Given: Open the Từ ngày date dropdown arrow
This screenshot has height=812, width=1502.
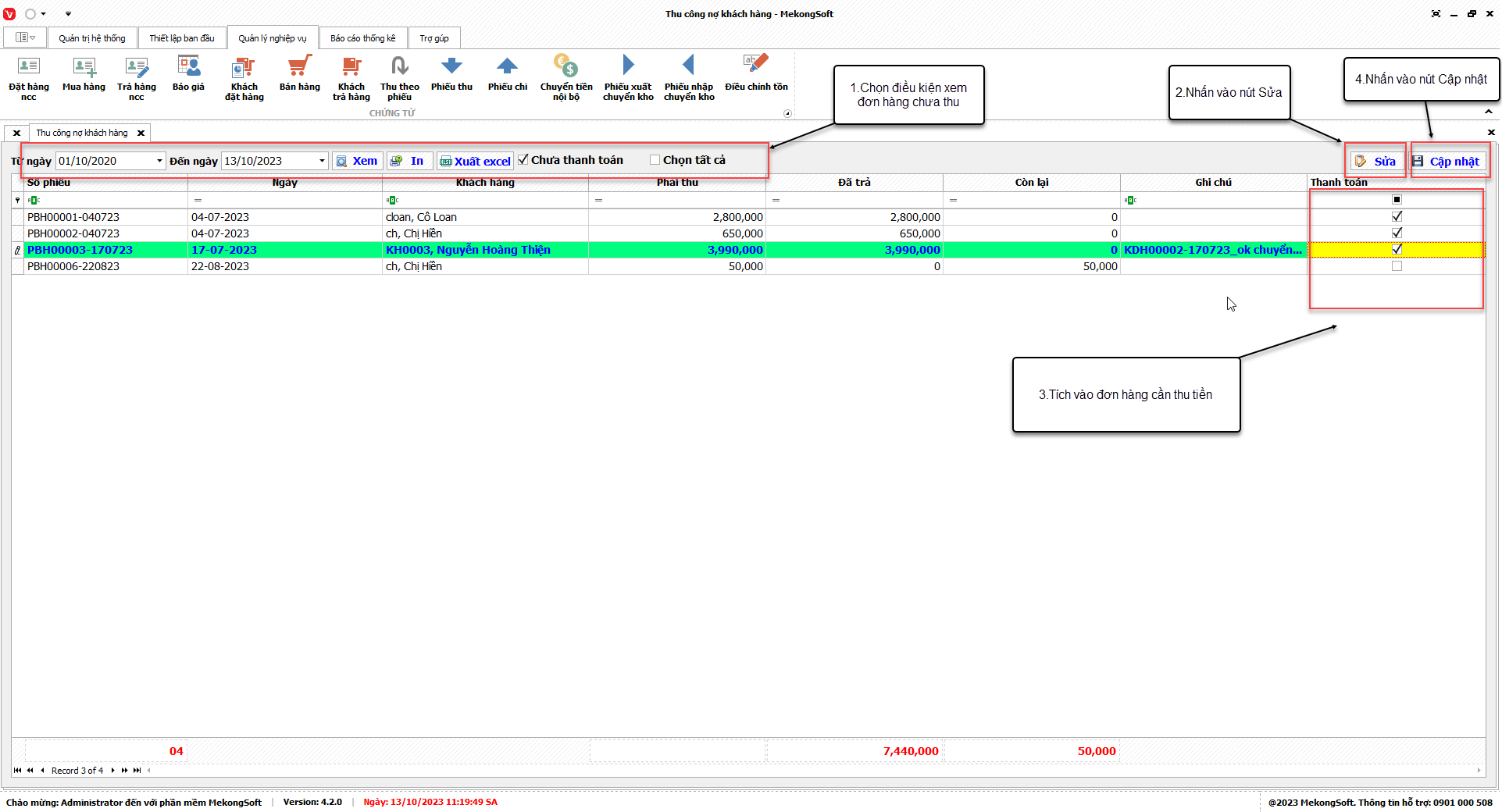Looking at the screenshot, I should (159, 161).
